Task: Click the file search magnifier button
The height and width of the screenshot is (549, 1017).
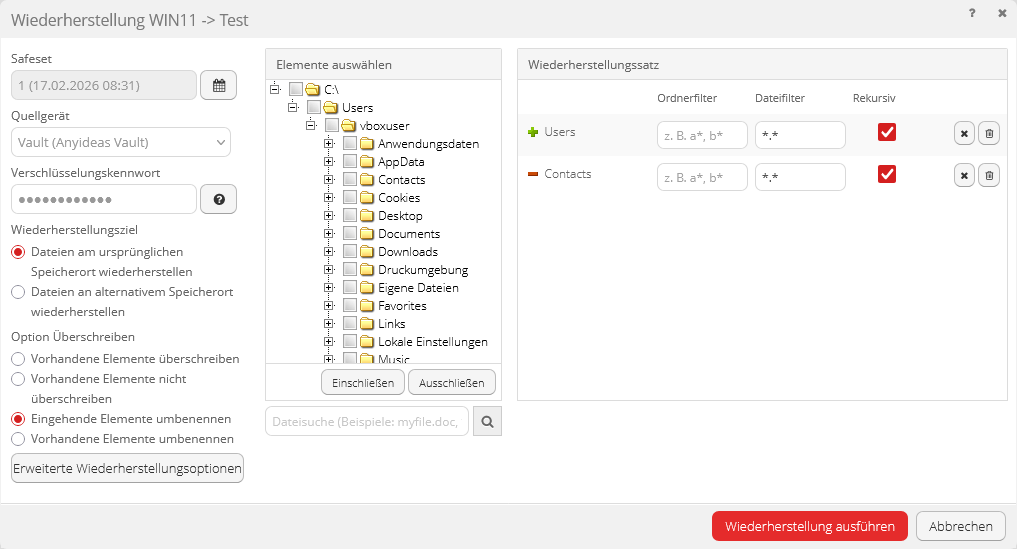Action: coord(487,422)
